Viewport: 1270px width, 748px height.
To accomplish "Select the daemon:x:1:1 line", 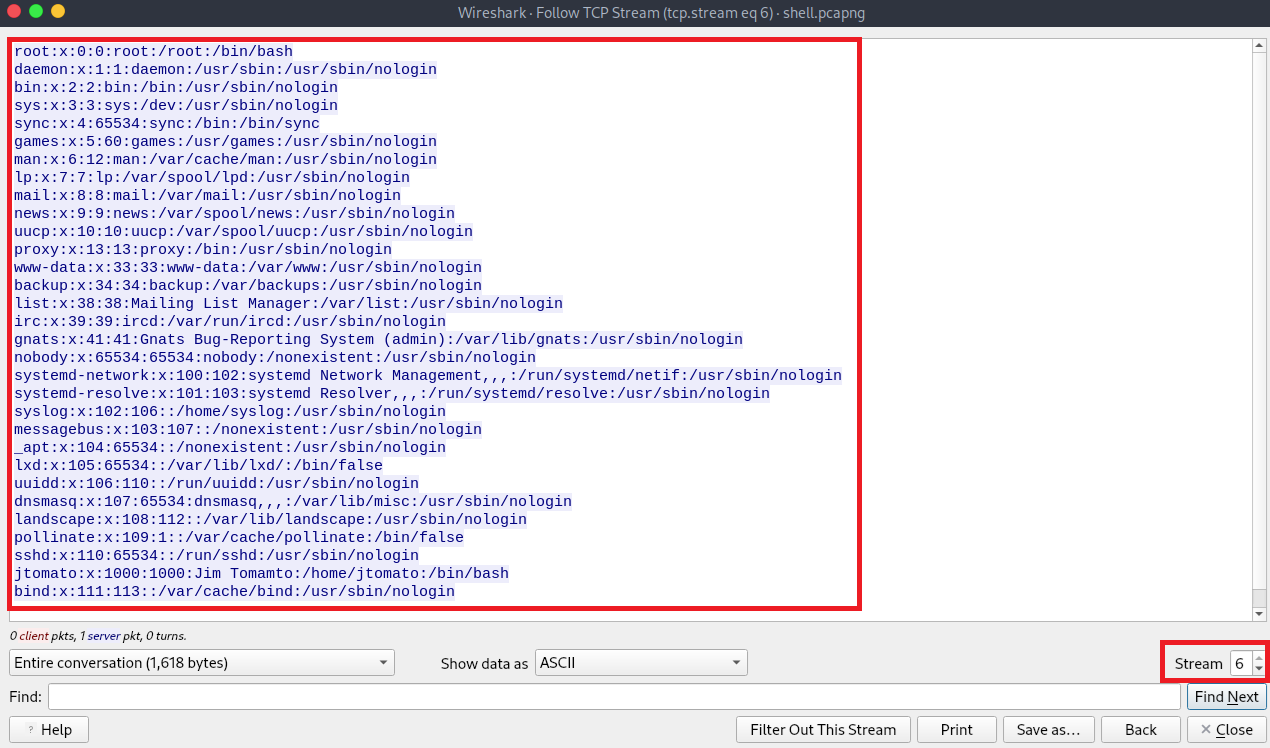I will (x=225, y=69).
